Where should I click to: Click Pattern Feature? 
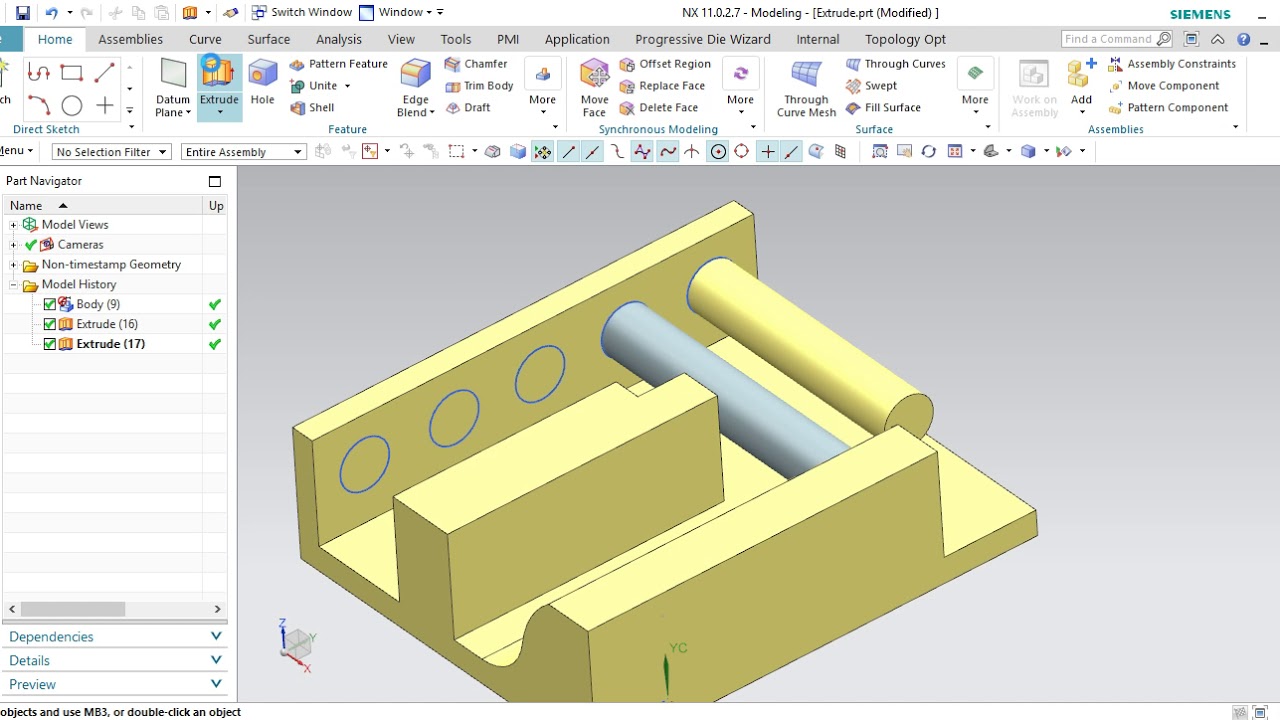pyautogui.click(x=338, y=64)
